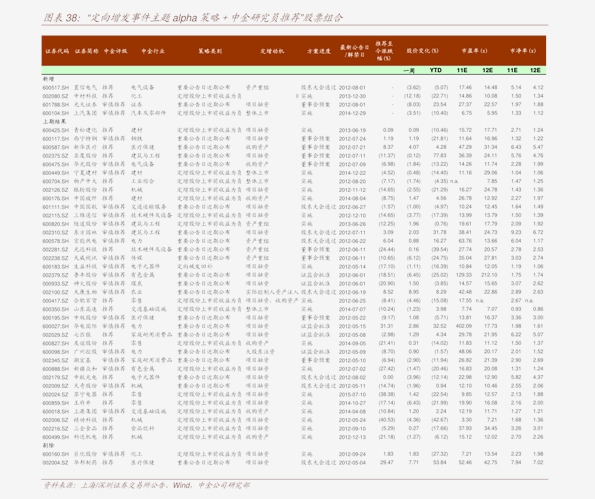Select the 002080.SZ code cell
Viewport: 595px width, 499px height.
56,96
